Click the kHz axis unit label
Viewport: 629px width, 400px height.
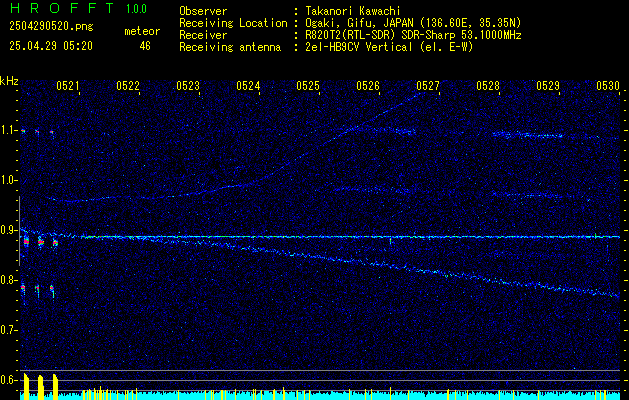(x=9, y=81)
